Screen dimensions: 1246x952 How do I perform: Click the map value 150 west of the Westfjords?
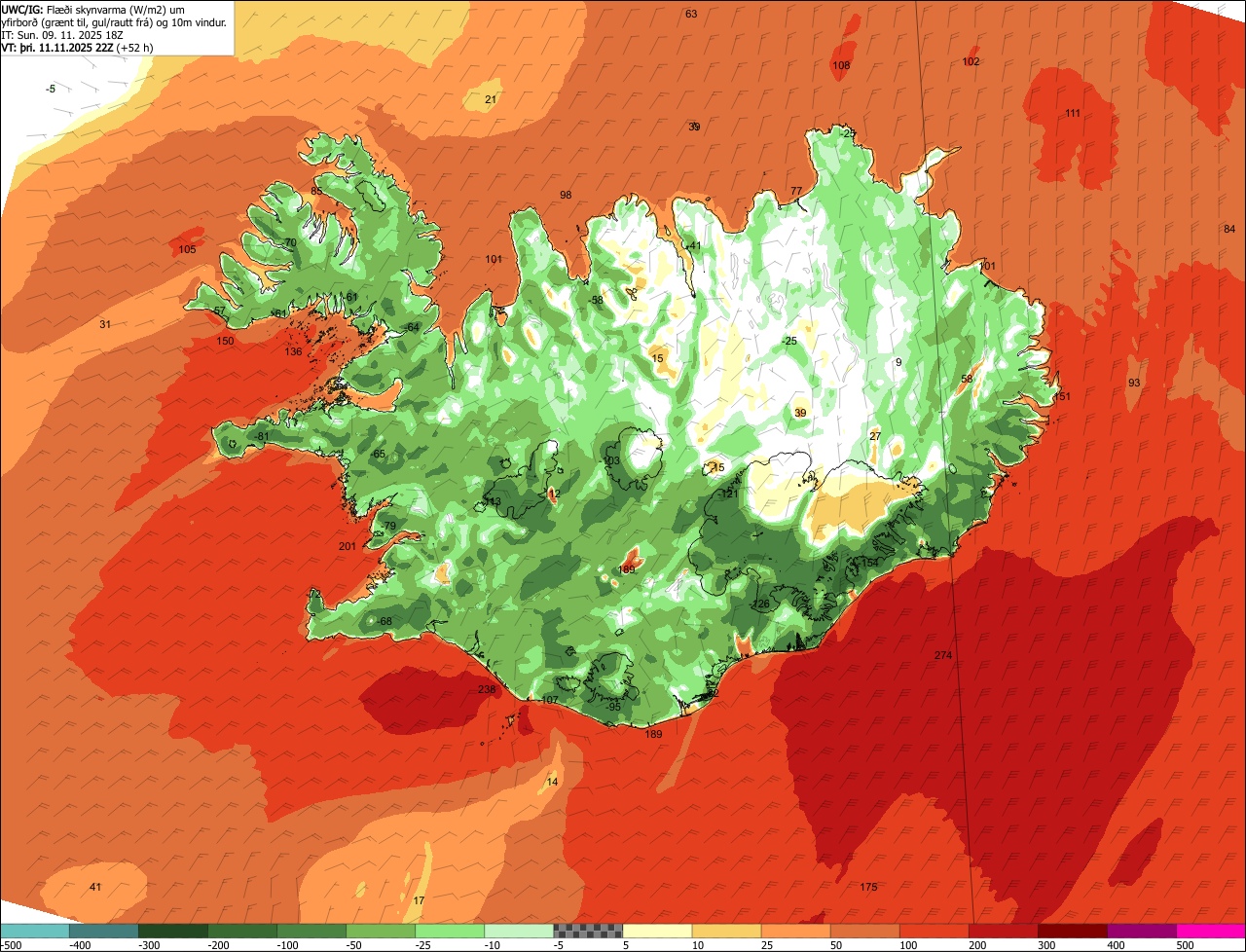pos(225,341)
